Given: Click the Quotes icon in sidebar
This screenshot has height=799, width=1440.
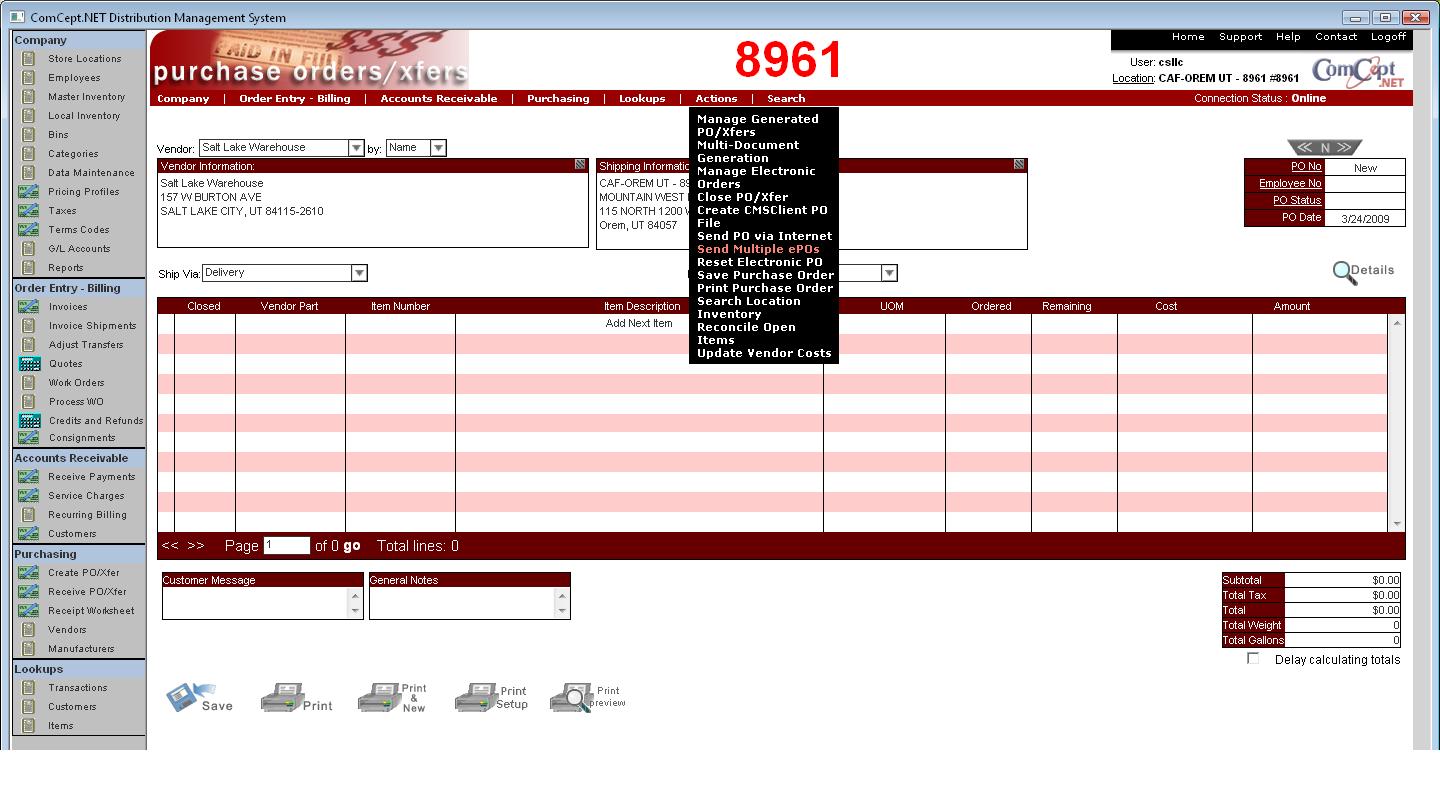Looking at the screenshot, I should (29, 364).
